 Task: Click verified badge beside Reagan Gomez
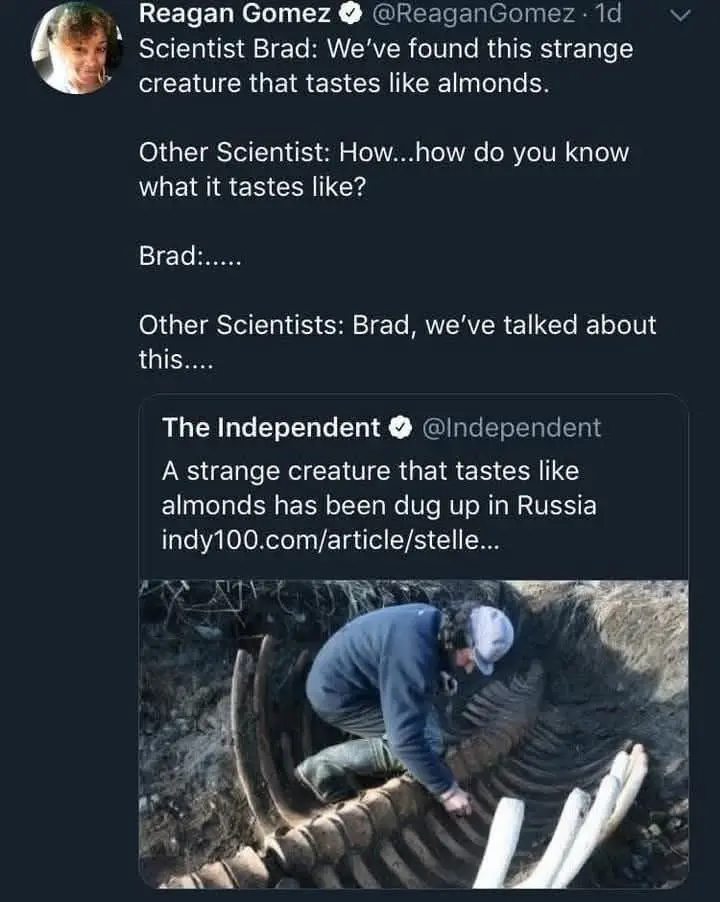coord(350,14)
